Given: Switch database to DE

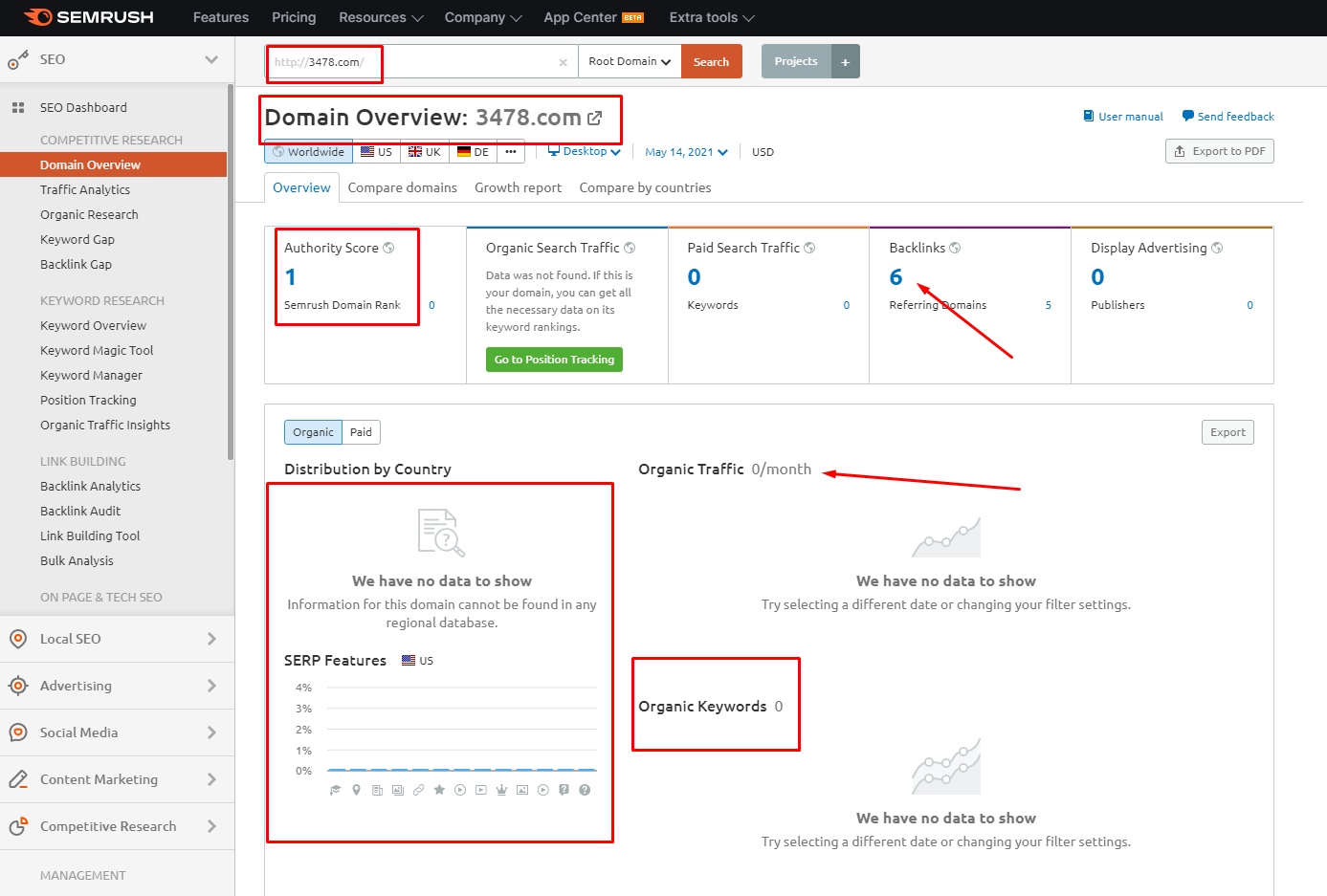Looking at the screenshot, I should point(473,152).
